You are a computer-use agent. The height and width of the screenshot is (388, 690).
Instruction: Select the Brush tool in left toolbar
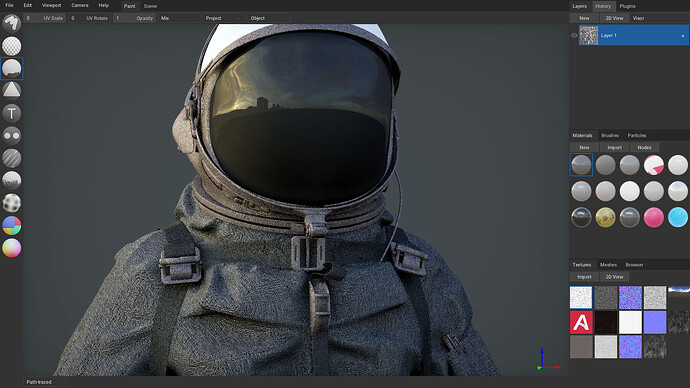(x=11, y=23)
